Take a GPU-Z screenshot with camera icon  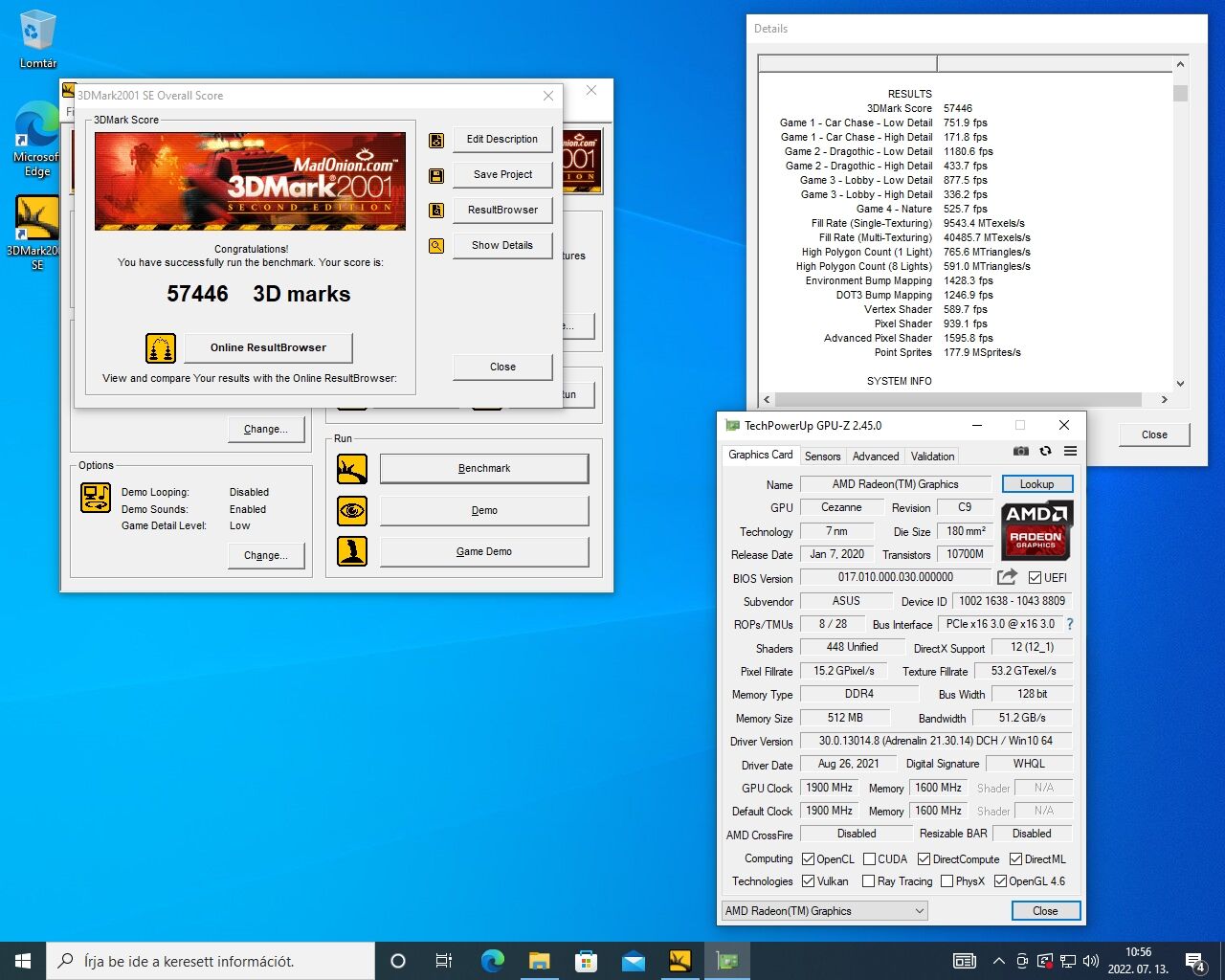pos(1021,451)
